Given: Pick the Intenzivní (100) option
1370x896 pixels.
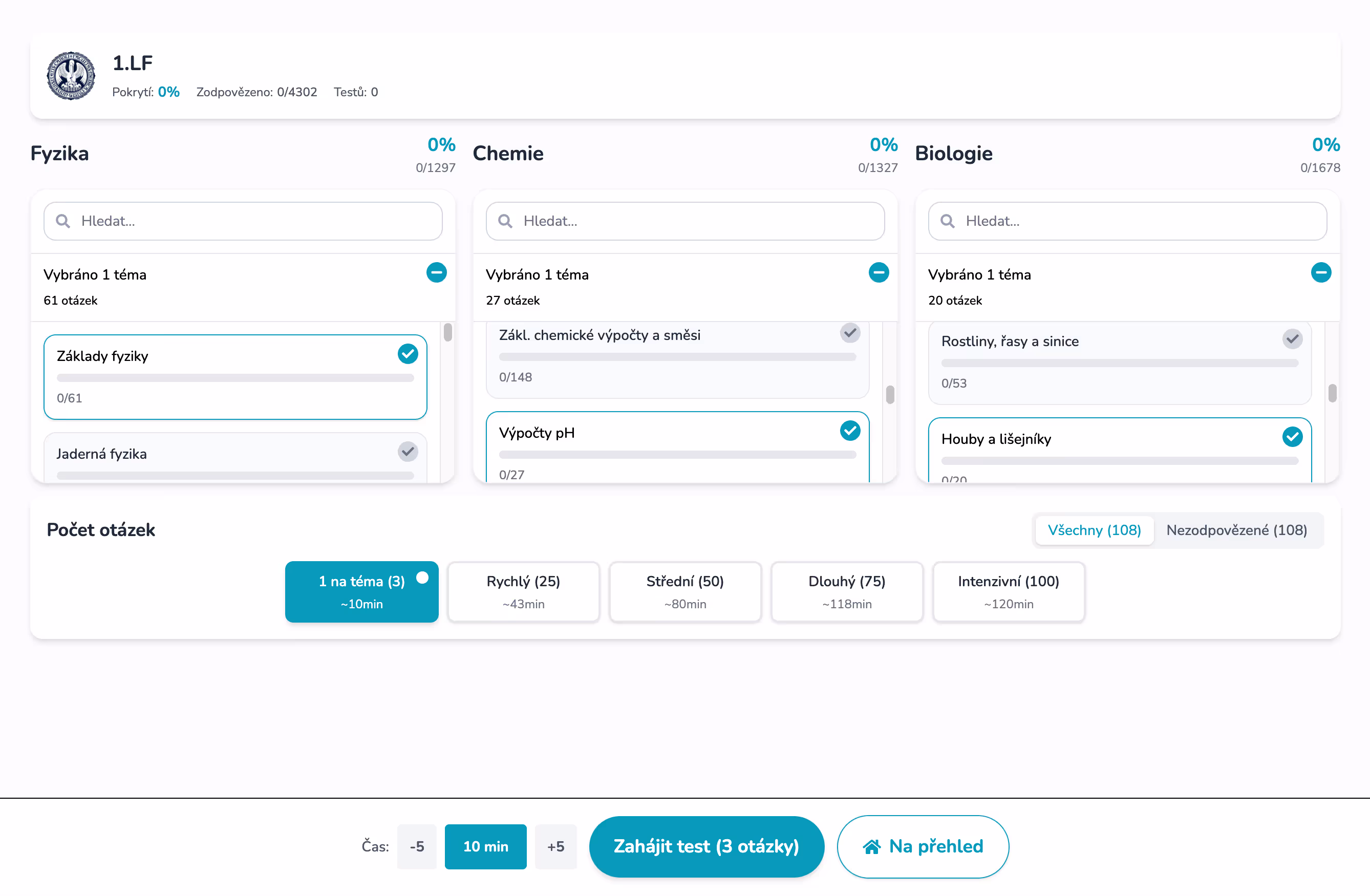Looking at the screenshot, I should 1008,591.
